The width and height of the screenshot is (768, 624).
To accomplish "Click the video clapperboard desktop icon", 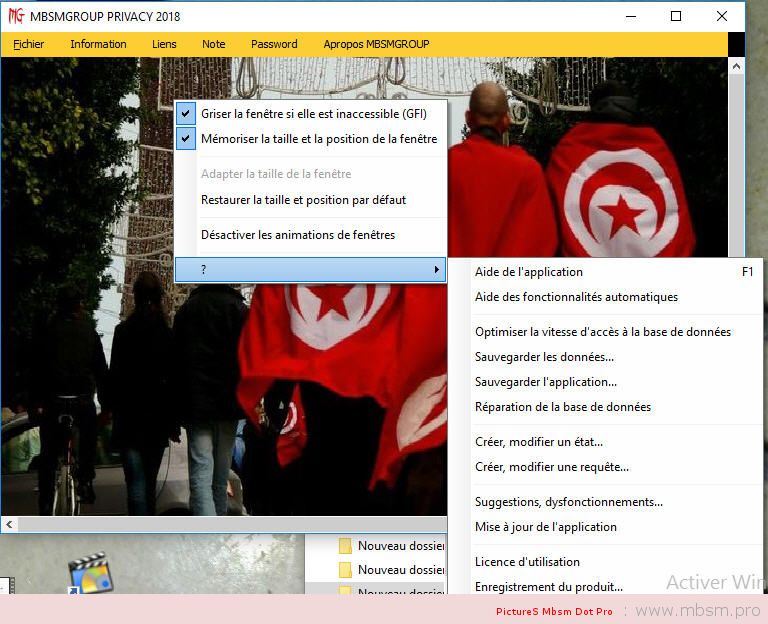I will click(90, 573).
